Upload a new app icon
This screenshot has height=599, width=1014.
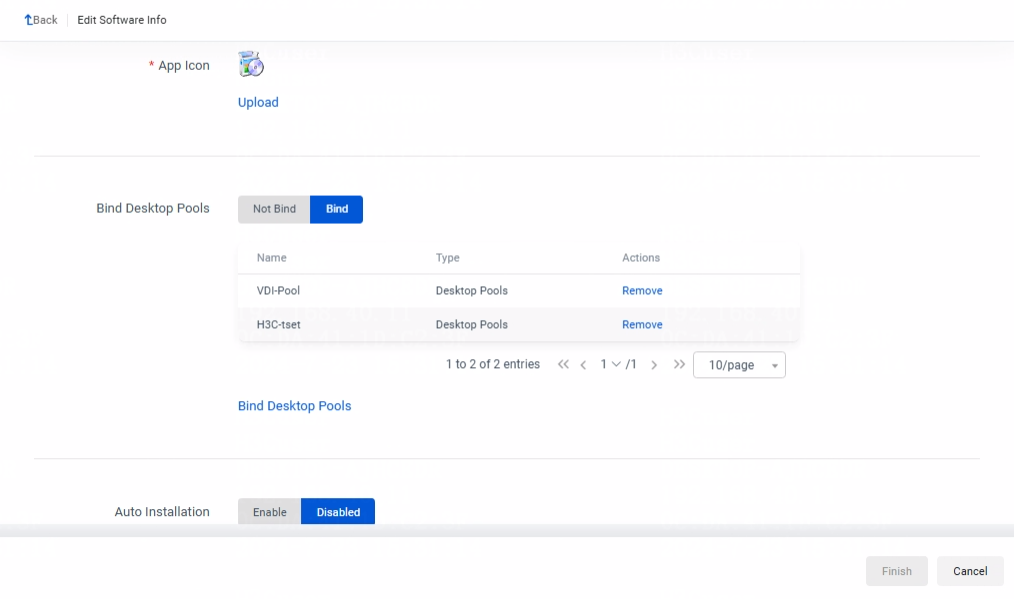(258, 102)
